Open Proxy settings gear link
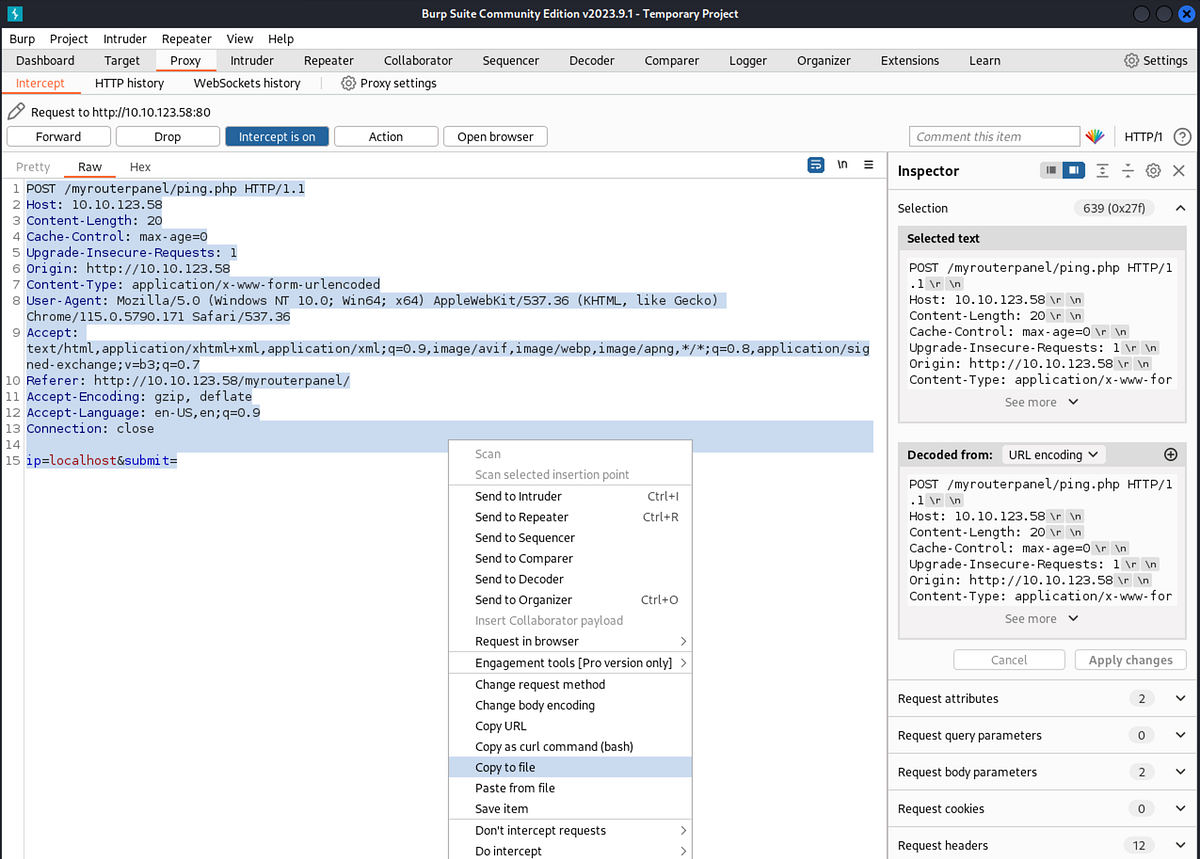This screenshot has height=859, width=1200. 389,83
